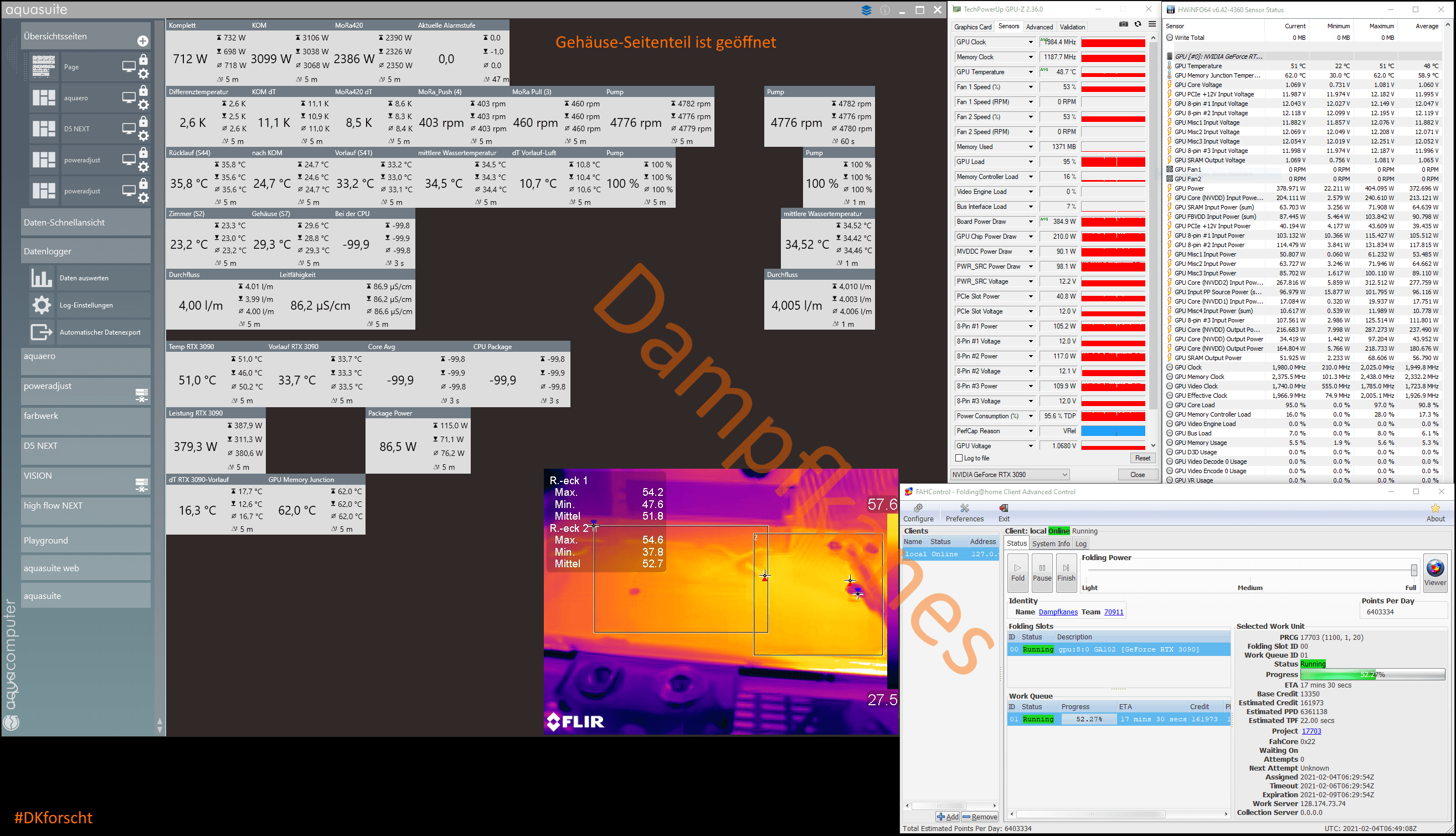Open the GPU Temperature sensor dropdown
The height and width of the screenshot is (836, 1456).
(x=1031, y=72)
